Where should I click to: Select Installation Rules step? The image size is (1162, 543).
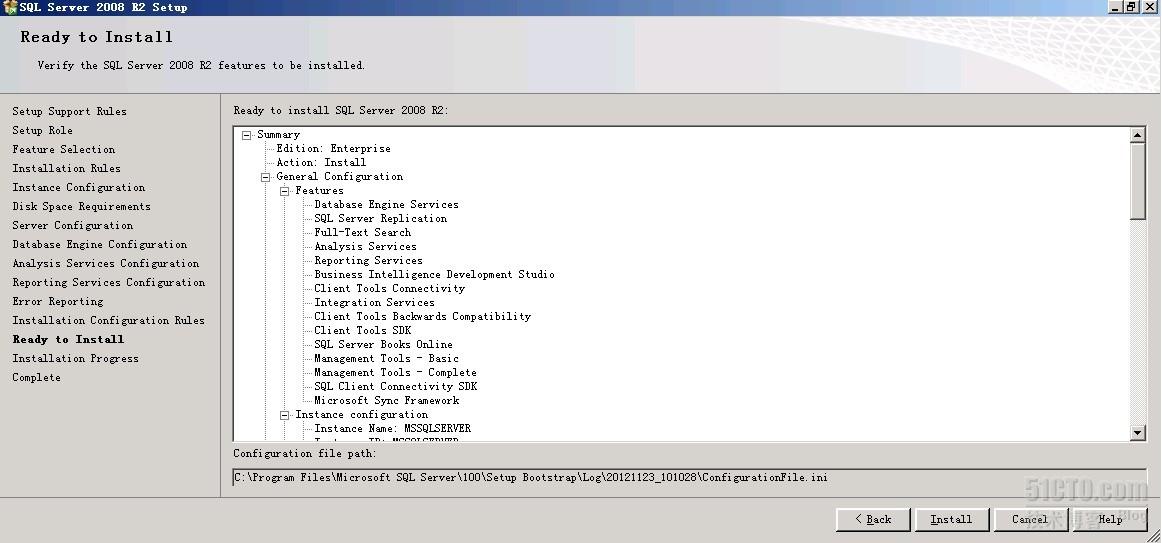click(x=66, y=168)
